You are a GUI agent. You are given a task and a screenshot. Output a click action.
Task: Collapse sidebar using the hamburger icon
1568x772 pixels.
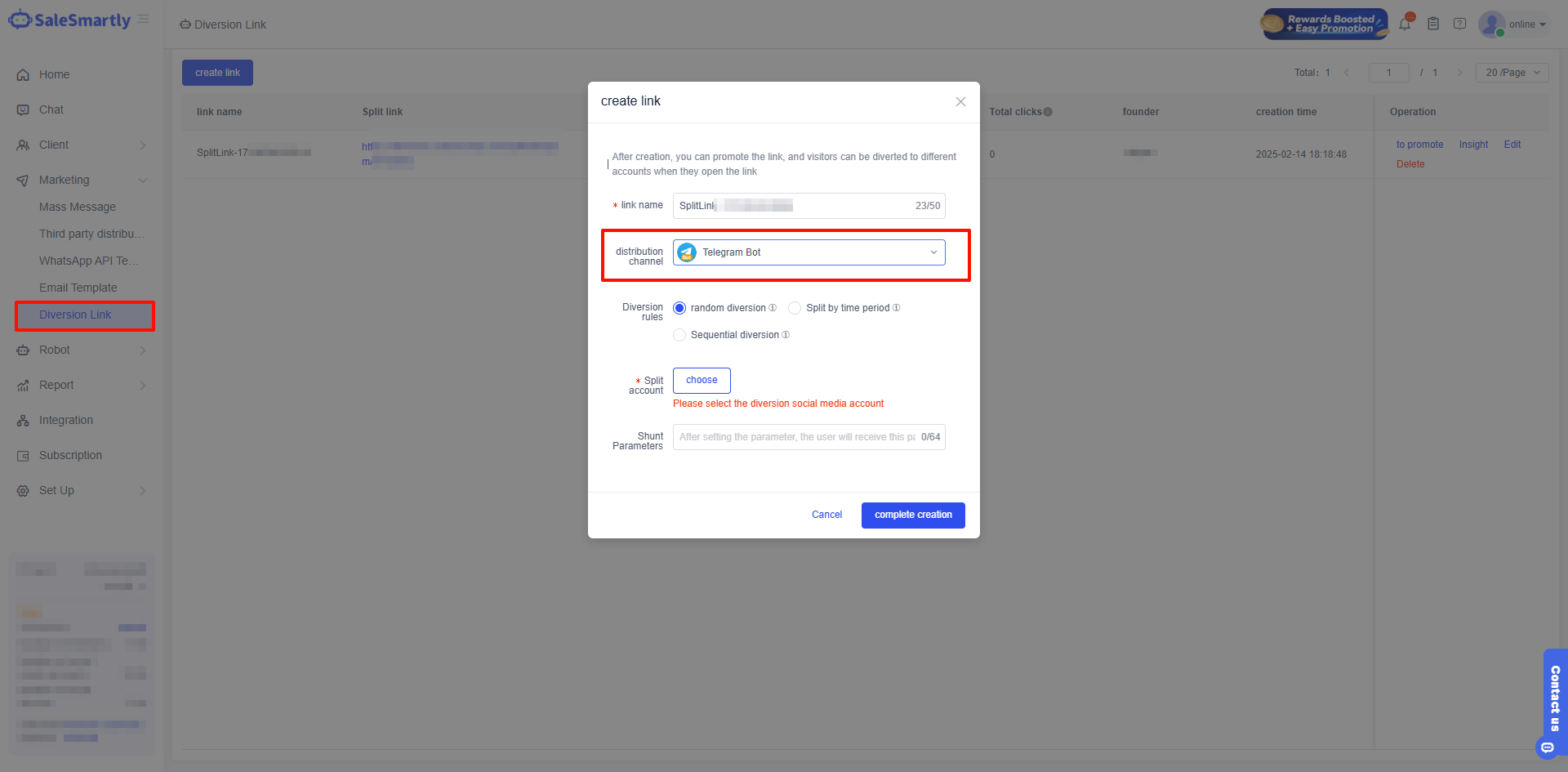(x=144, y=20)
